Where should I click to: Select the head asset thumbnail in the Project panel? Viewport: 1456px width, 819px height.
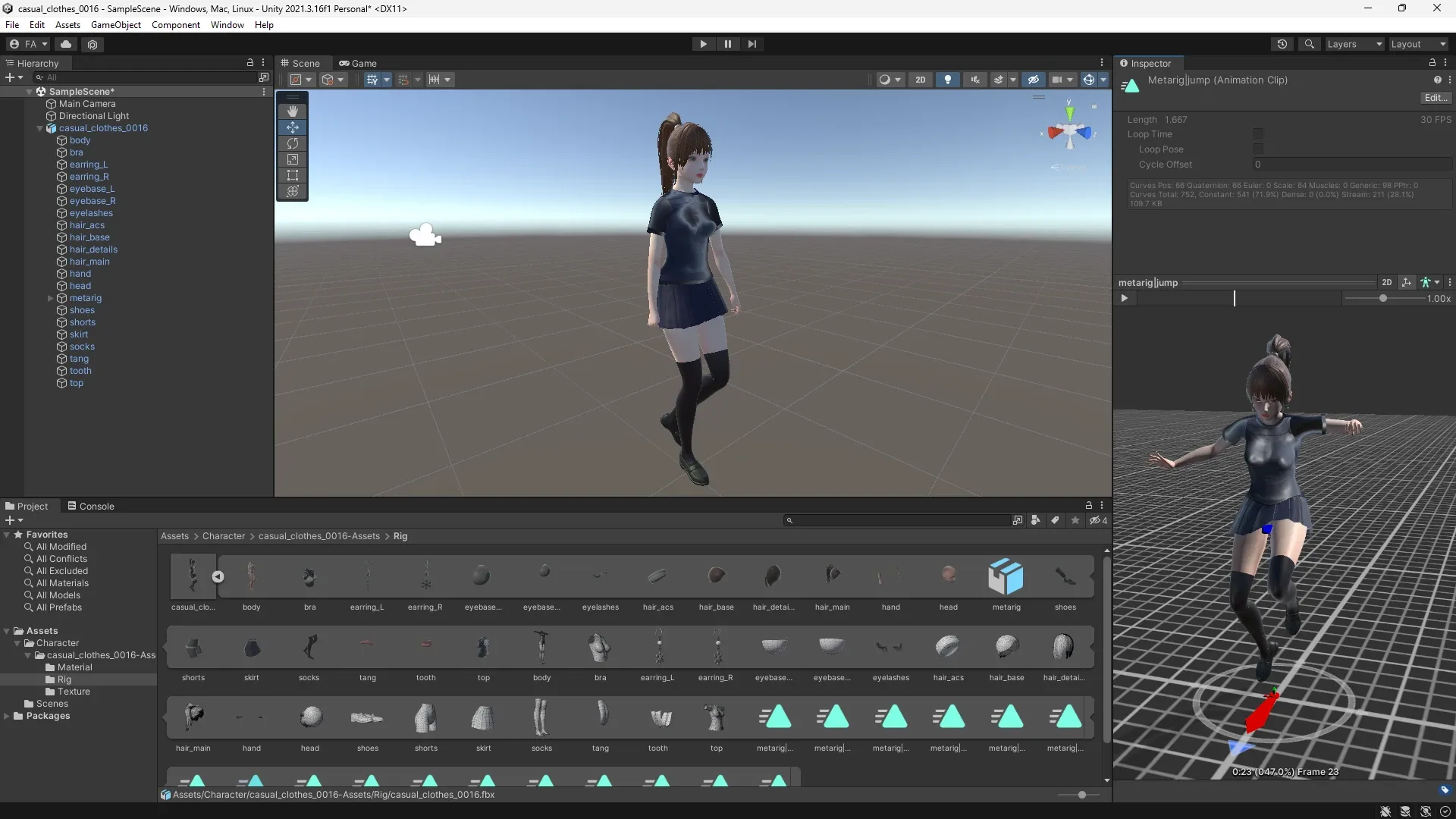[948, 576]
